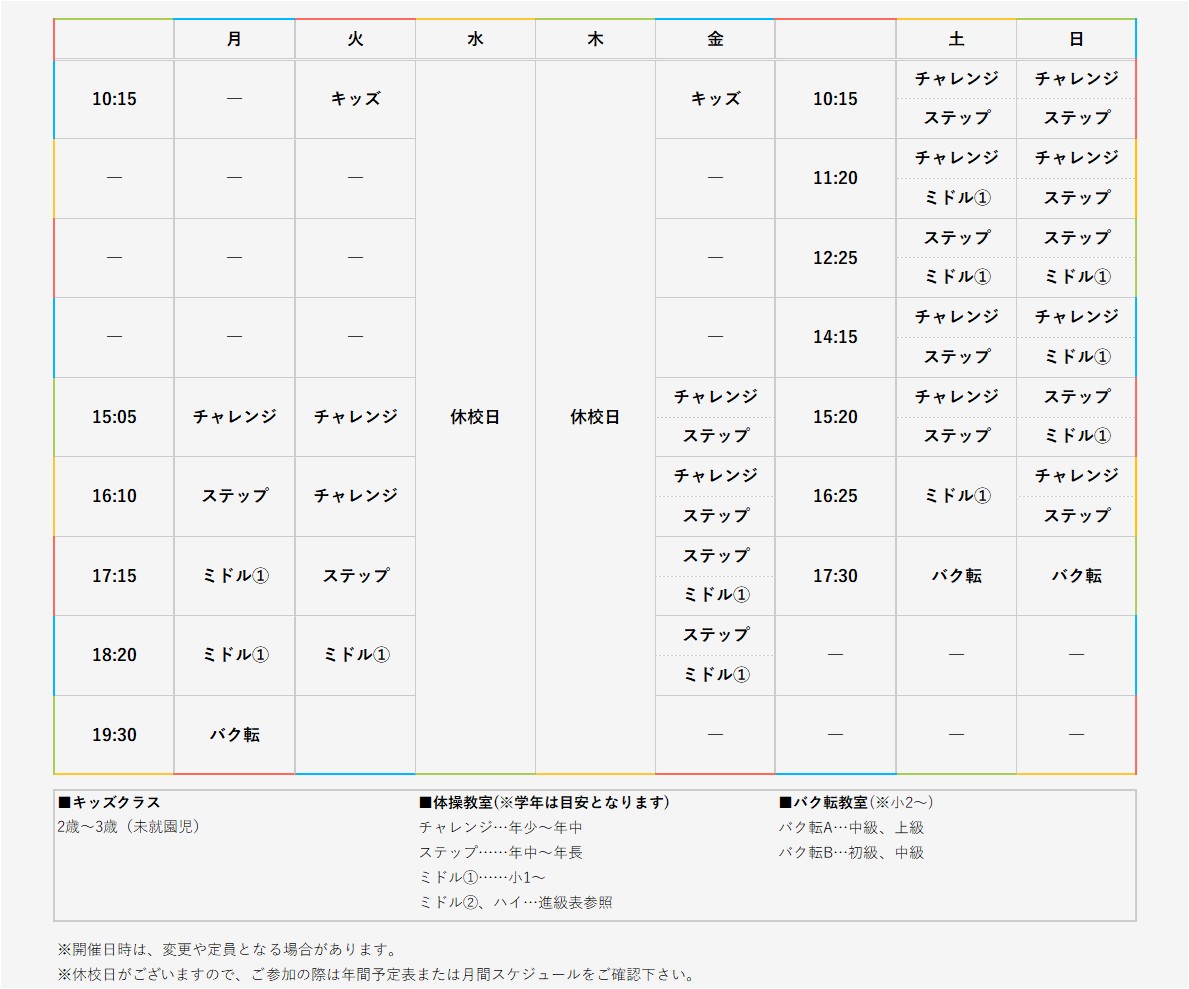
Task: Select the 休校日 cell in the 水 column
Action: [475, 415]
